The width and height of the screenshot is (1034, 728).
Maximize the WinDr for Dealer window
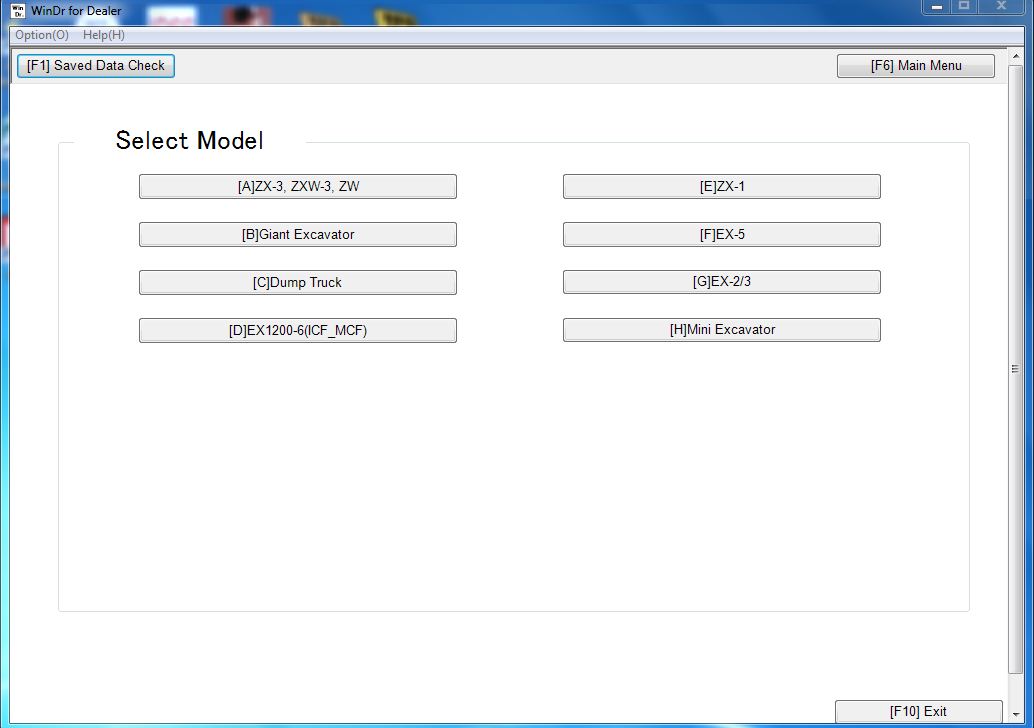(964, 6)
